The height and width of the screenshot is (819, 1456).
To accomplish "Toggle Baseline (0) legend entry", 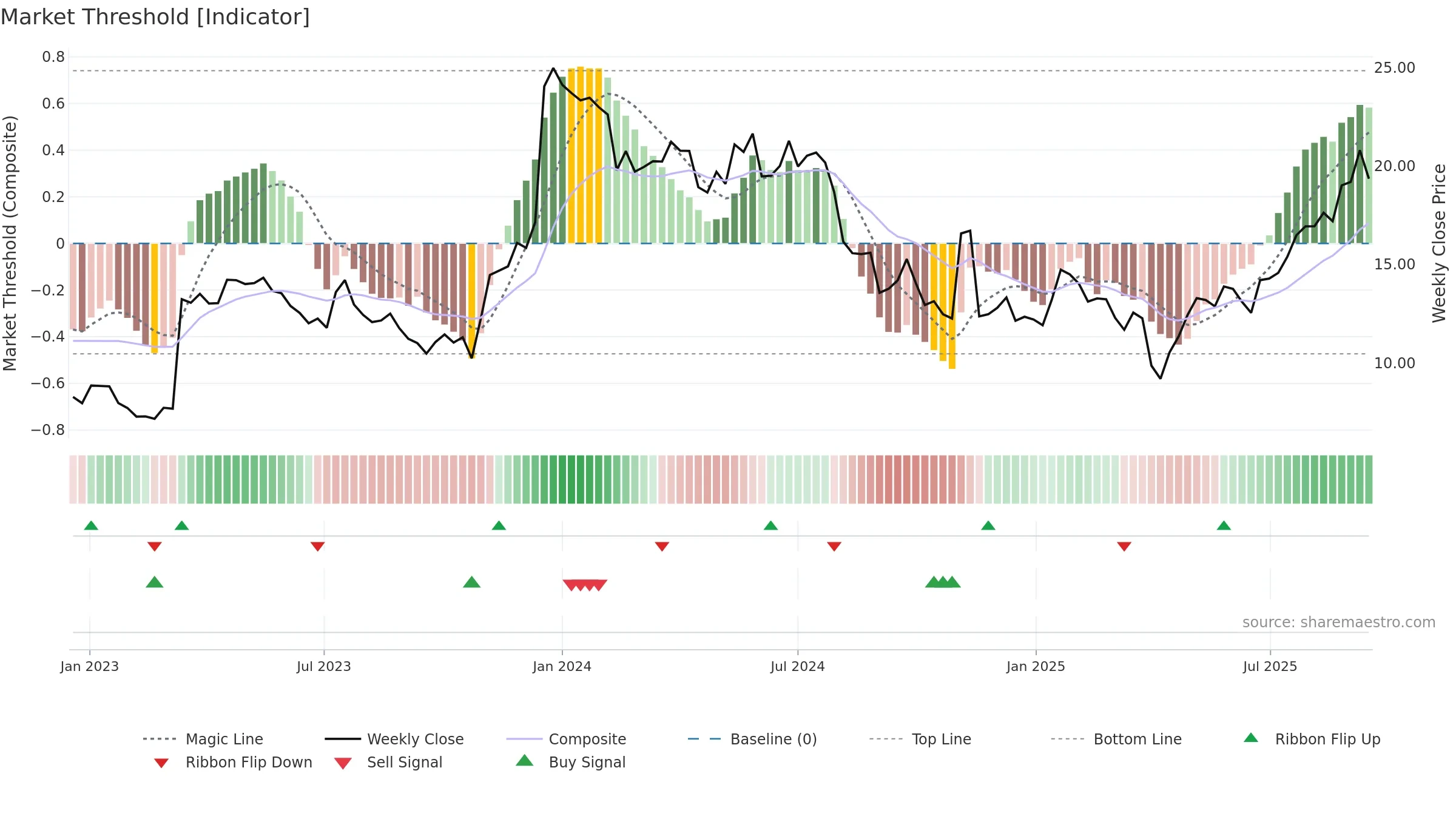I will pyautogui.click(x=752, y=739).
